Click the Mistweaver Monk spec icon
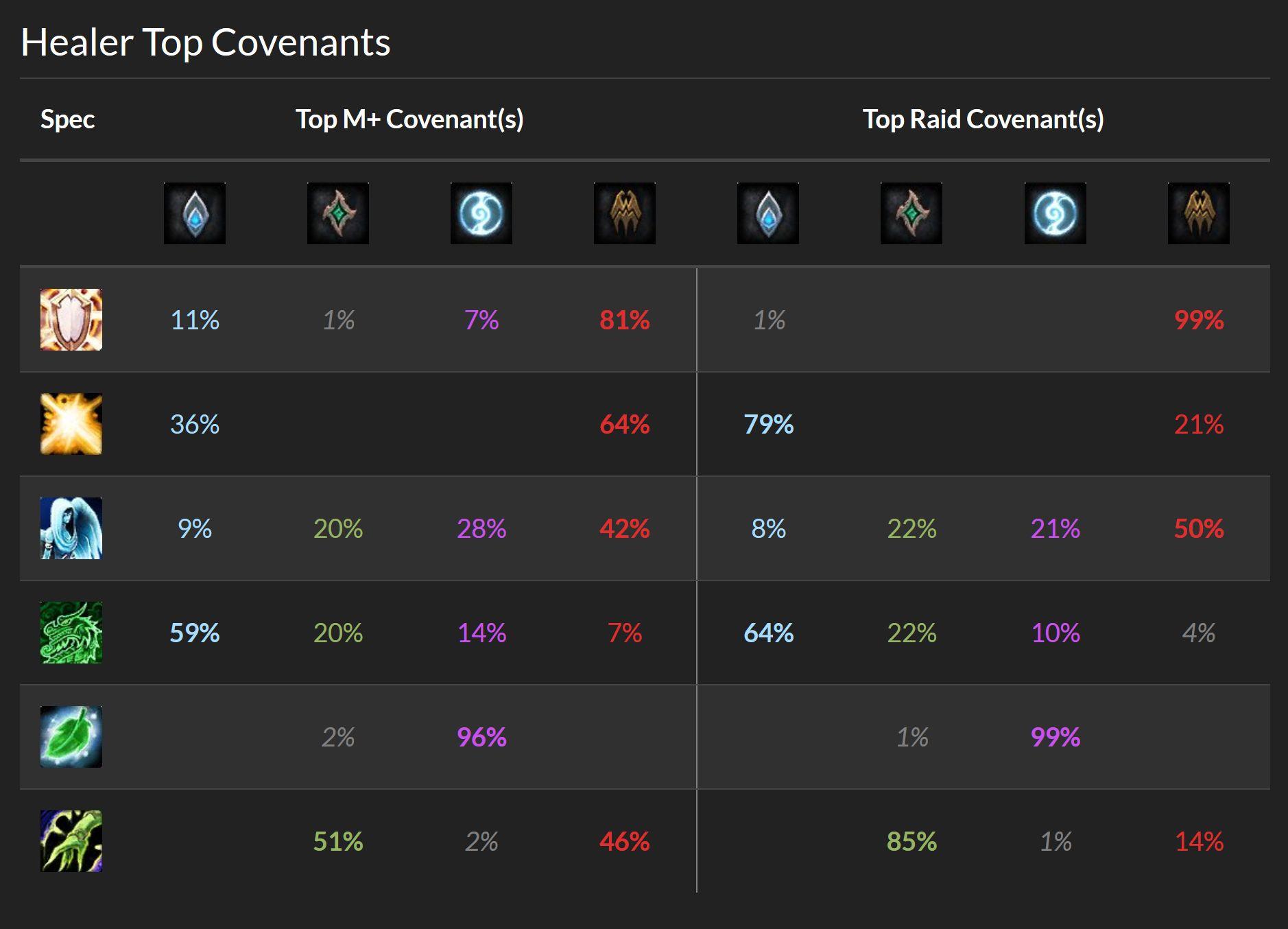 71,633
